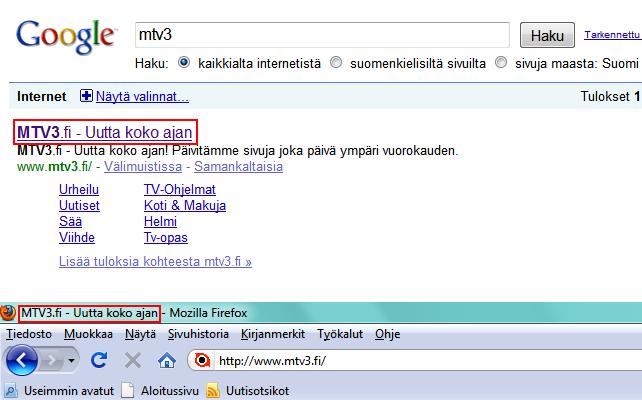Open the Helmi sitelink
The height and width of the screenshot is (400, 642).
click(x=160, y=221)
